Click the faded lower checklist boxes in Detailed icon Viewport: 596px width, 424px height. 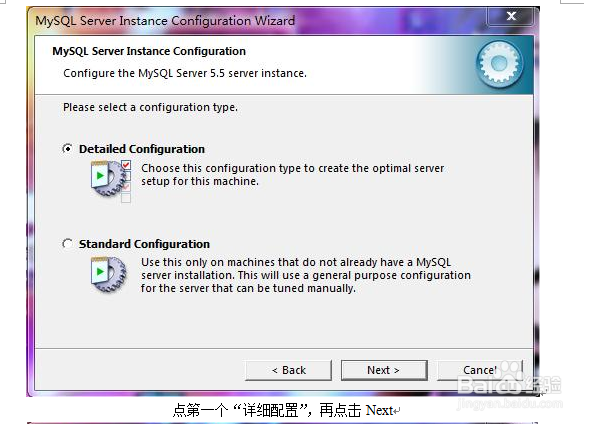126,192
